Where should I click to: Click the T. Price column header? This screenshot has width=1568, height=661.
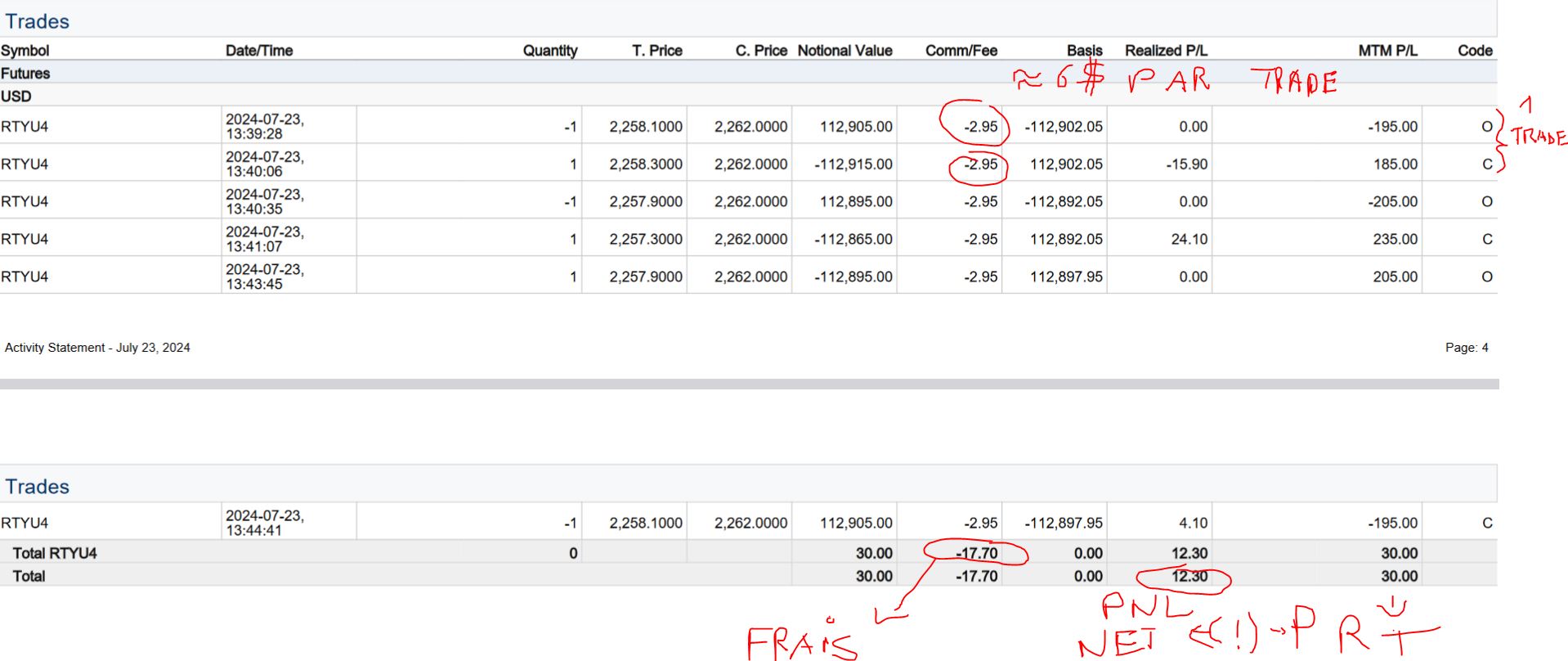(x=657, y=51)
